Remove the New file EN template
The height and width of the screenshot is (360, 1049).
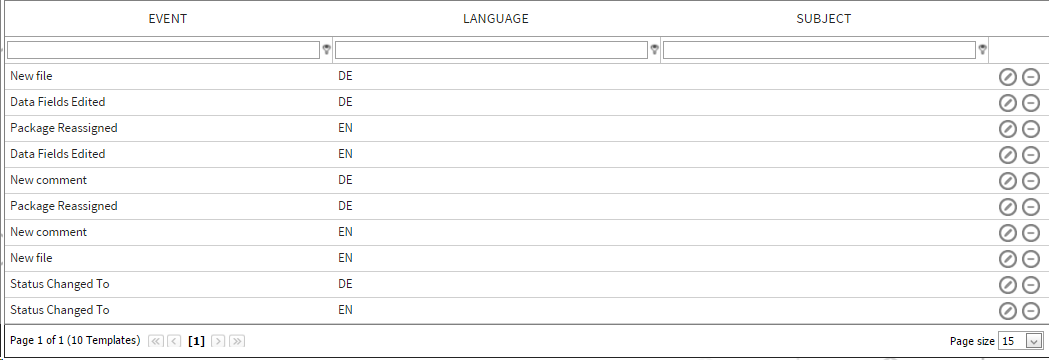coord(1031,259)
